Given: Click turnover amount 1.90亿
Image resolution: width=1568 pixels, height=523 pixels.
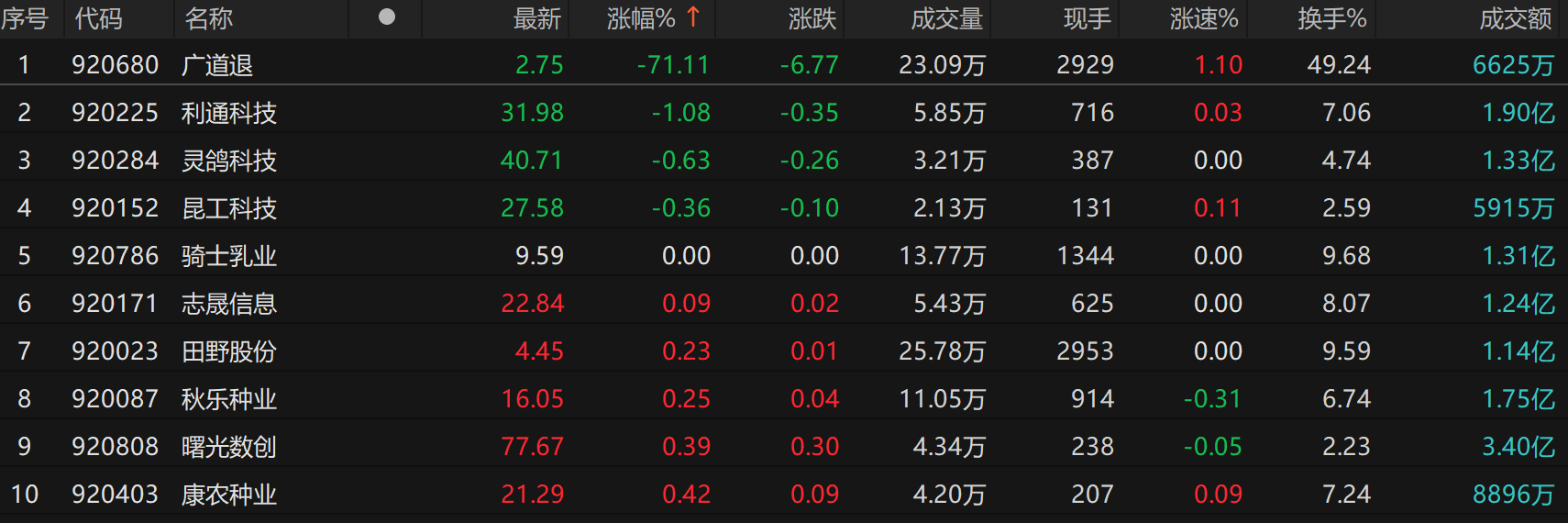Looking at the screenshot, I should coord(1518,113).
